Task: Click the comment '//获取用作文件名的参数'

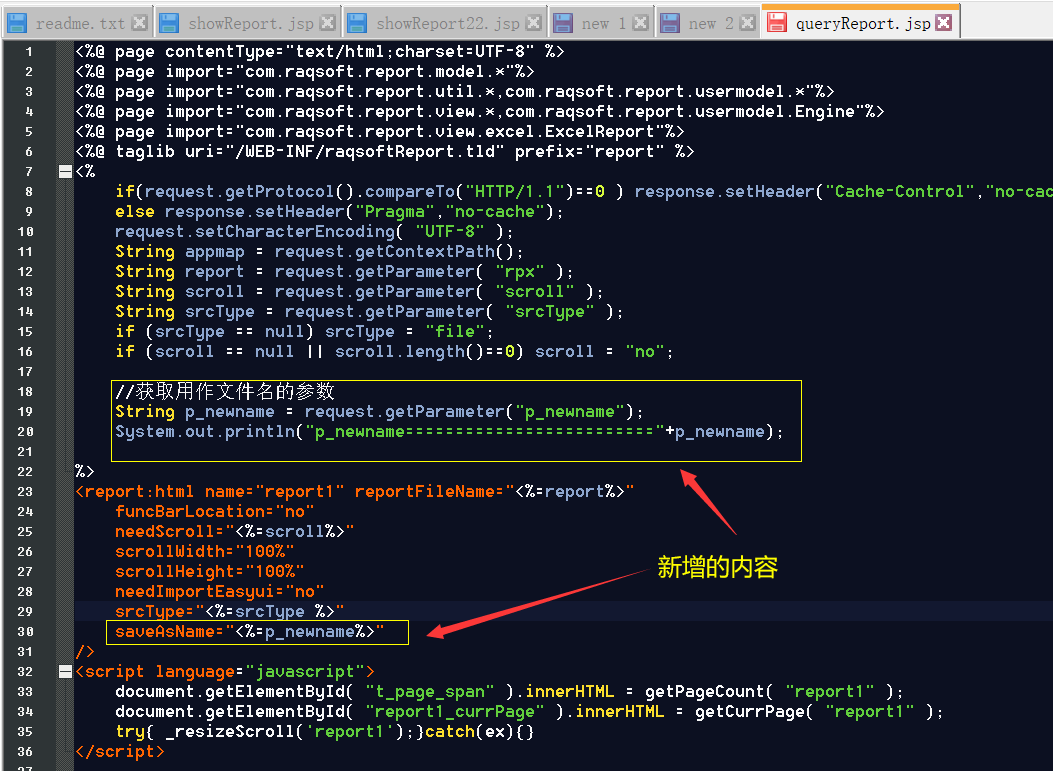Action: [x=224, y=392]
